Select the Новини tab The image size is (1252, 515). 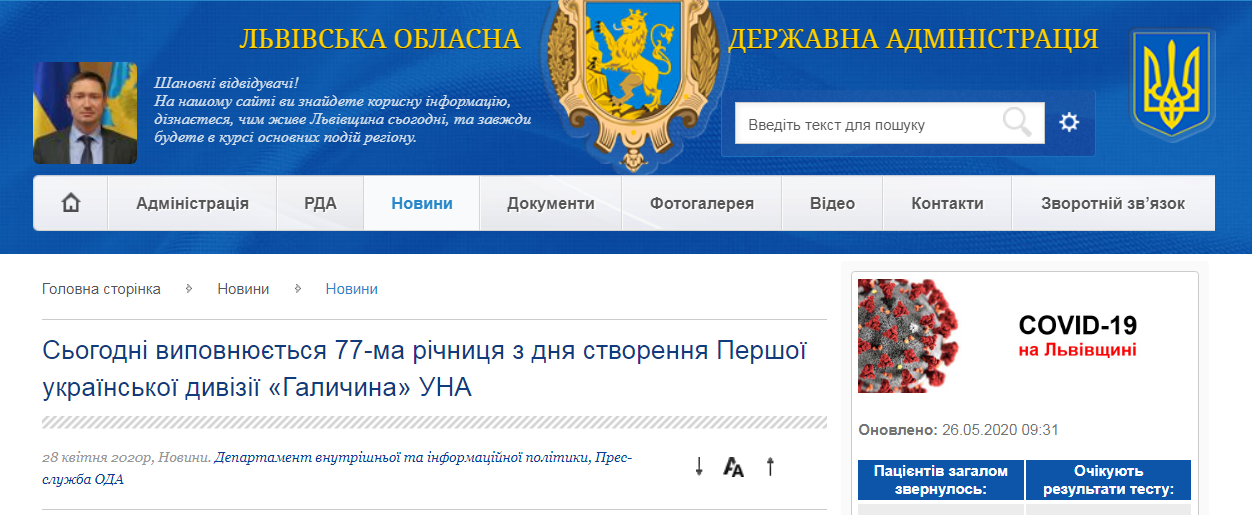tap(421, 203)
